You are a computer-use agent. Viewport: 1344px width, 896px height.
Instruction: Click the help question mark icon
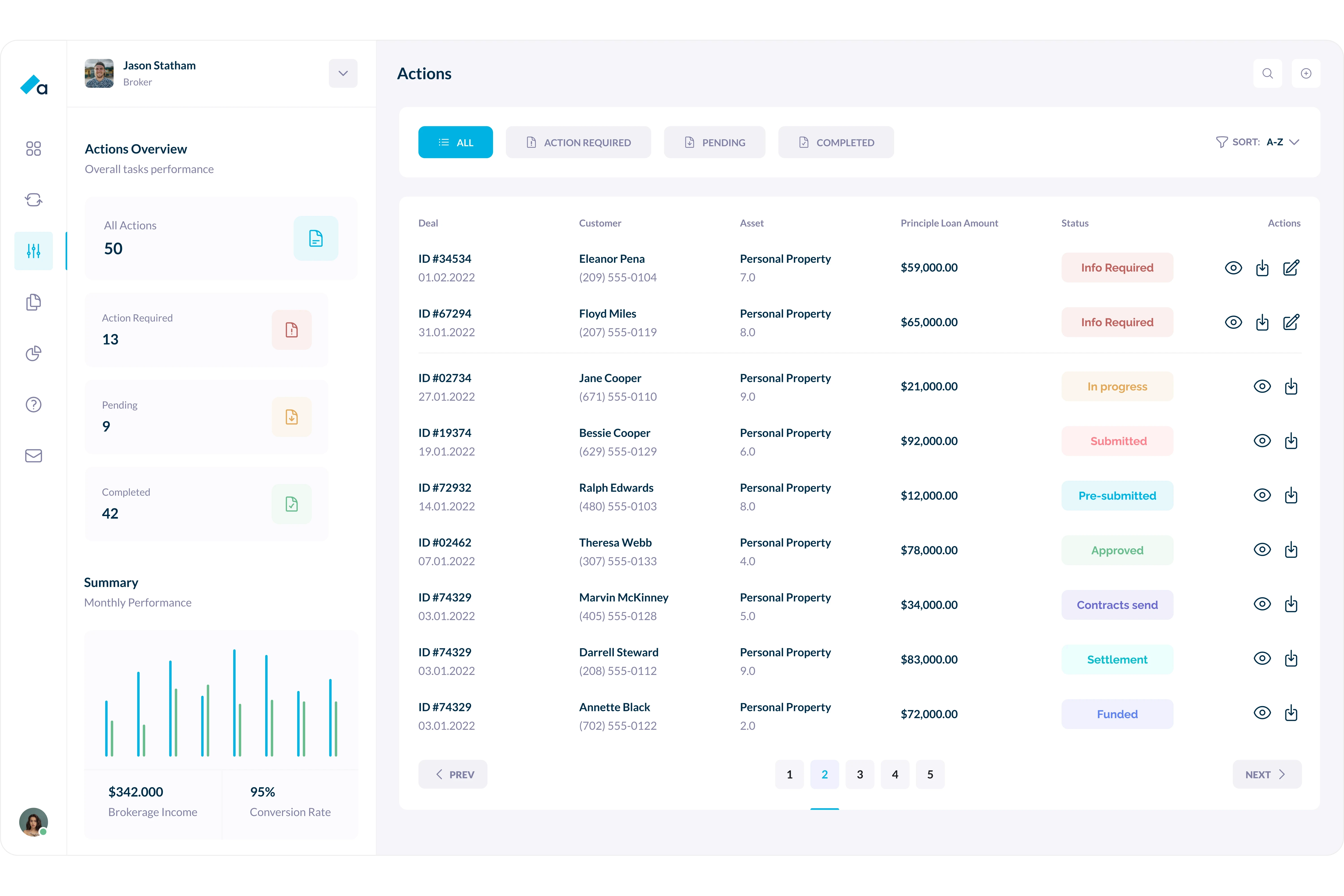[34, 404]
